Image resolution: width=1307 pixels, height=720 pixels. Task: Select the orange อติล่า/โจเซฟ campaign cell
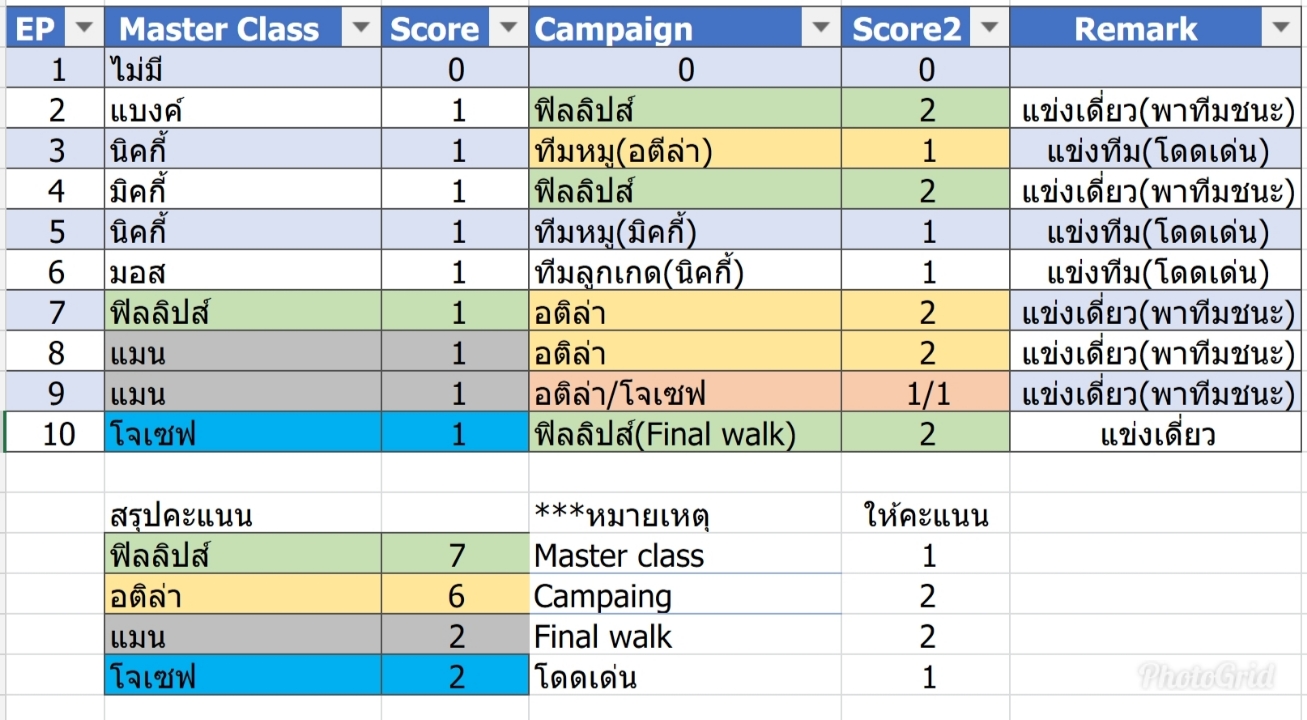point(685,393)
